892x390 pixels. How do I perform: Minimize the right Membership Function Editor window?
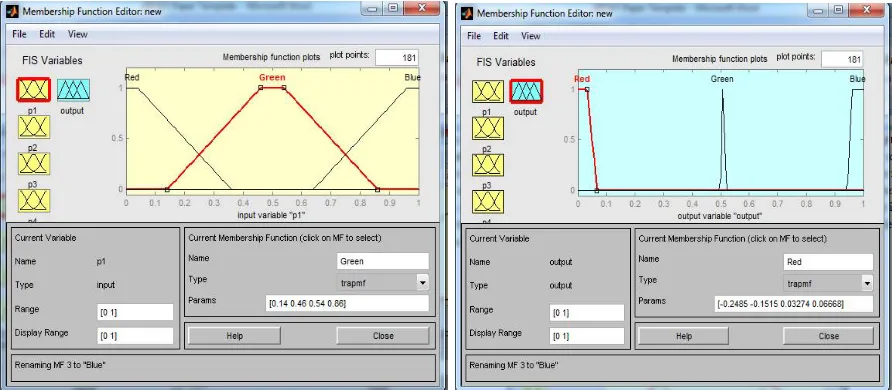(x=818, y=9)
